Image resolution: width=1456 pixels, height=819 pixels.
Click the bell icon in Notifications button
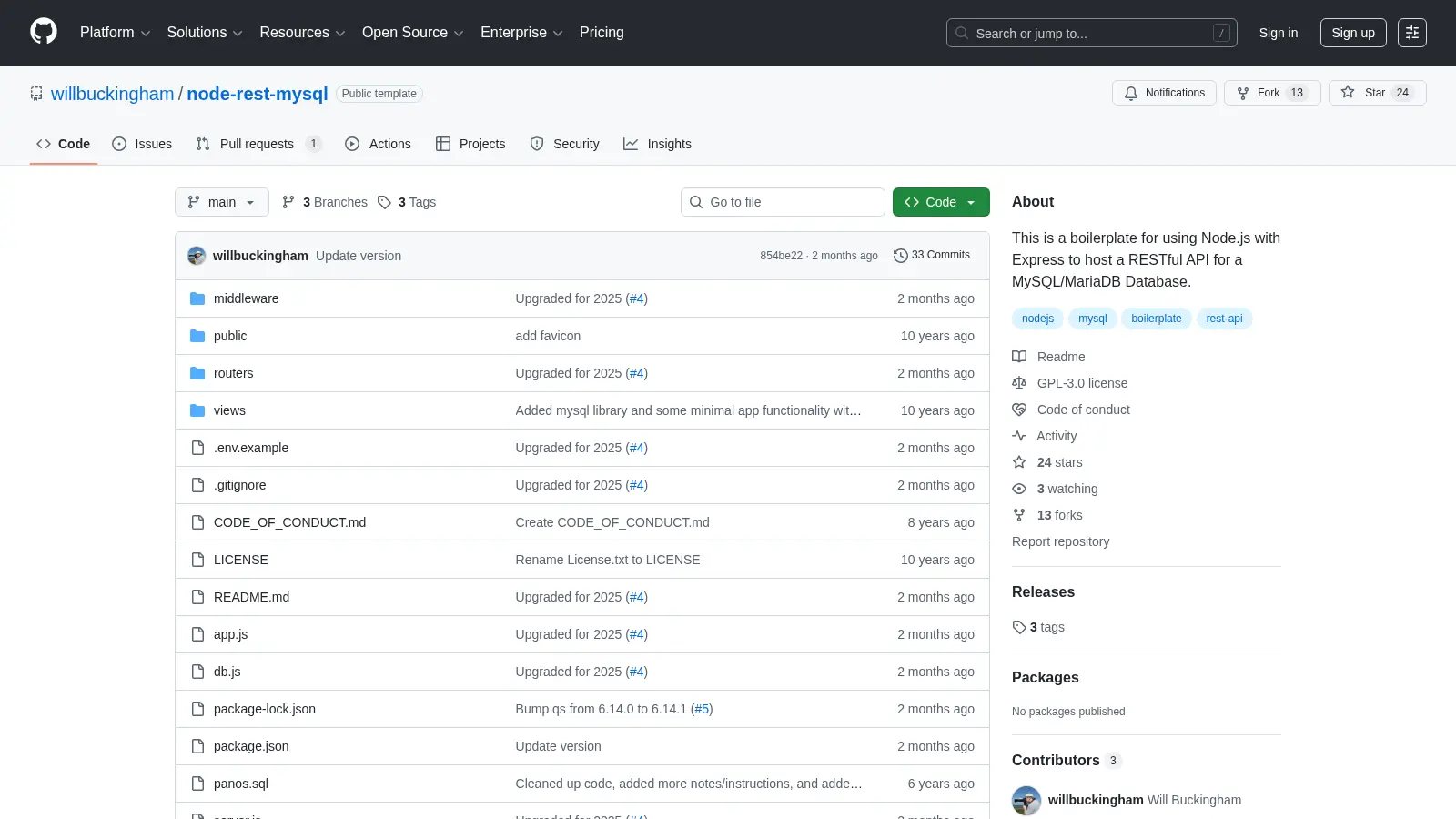coord(1131,93)
